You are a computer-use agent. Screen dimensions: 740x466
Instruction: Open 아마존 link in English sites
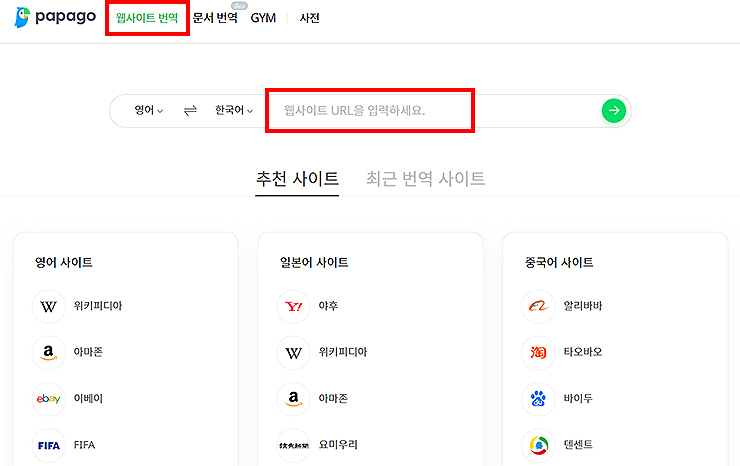tap(88, 352)
